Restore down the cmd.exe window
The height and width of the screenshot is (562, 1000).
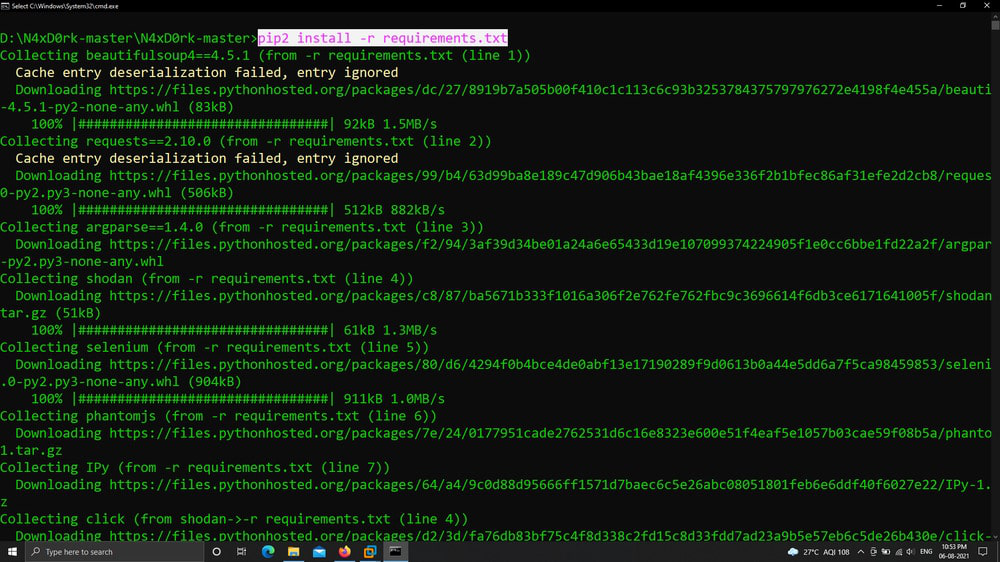point(963,6)
